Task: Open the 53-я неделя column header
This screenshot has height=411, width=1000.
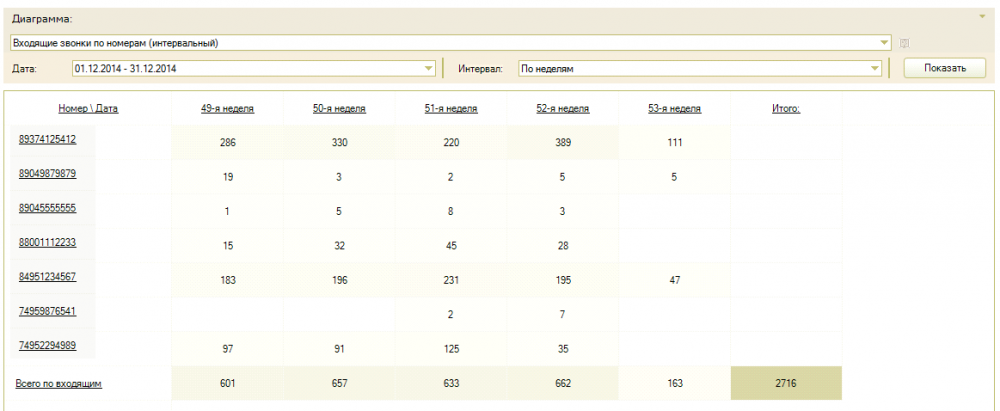Action: [675, 108]
